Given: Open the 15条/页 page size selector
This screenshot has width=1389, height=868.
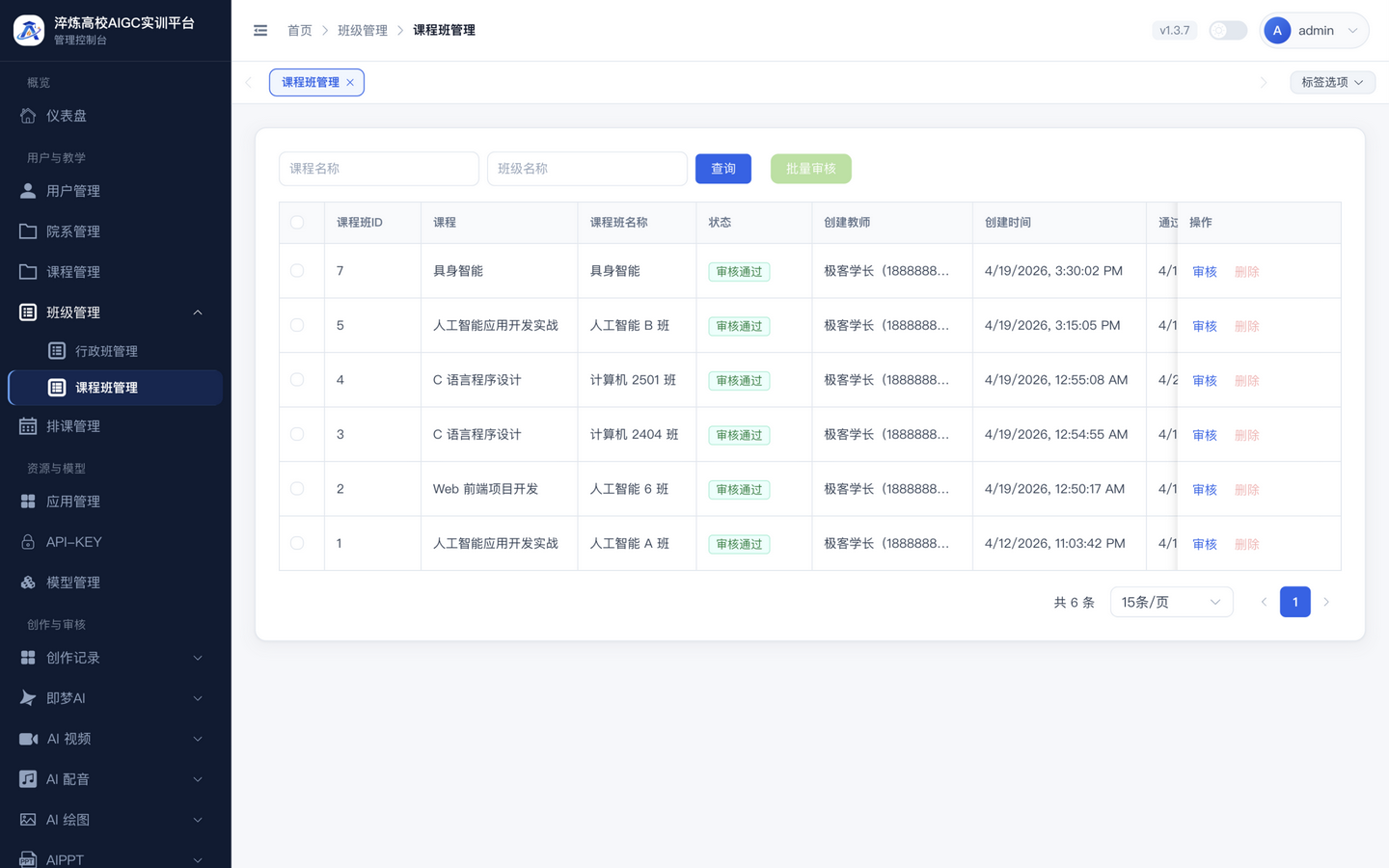Looking at the screenshot, I should click(x=1171, y=602).
